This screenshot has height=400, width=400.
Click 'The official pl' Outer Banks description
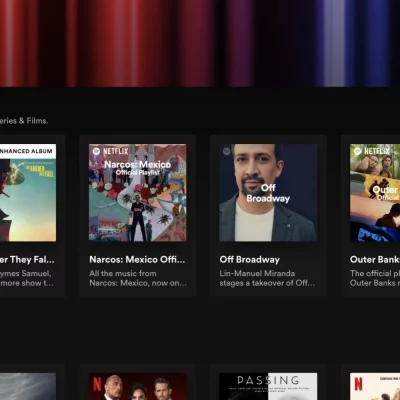(375, 278)
